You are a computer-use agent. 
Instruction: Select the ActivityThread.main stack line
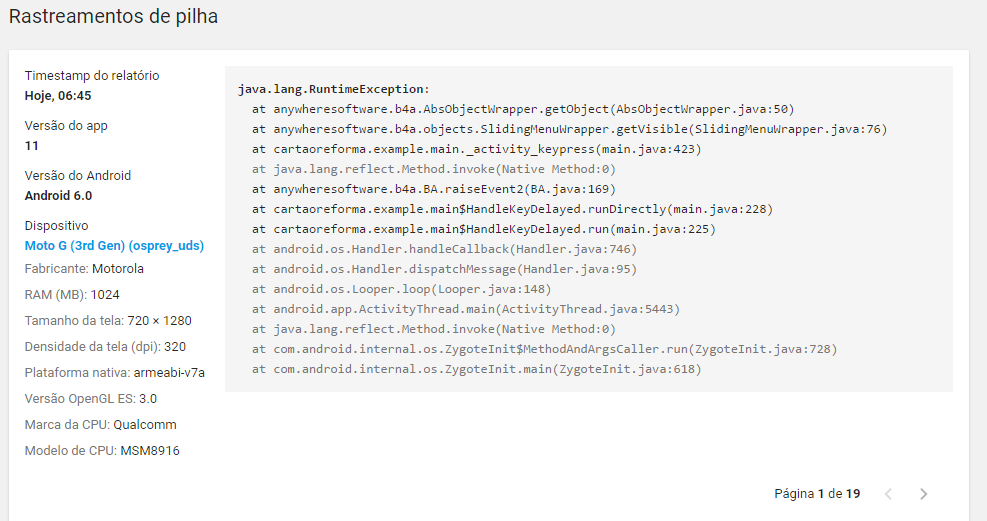pos(465,309)
